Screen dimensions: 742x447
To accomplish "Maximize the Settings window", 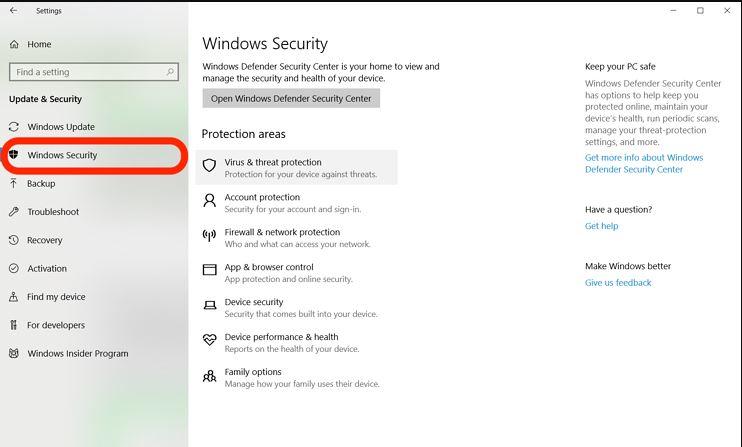I will coord(700,10).
